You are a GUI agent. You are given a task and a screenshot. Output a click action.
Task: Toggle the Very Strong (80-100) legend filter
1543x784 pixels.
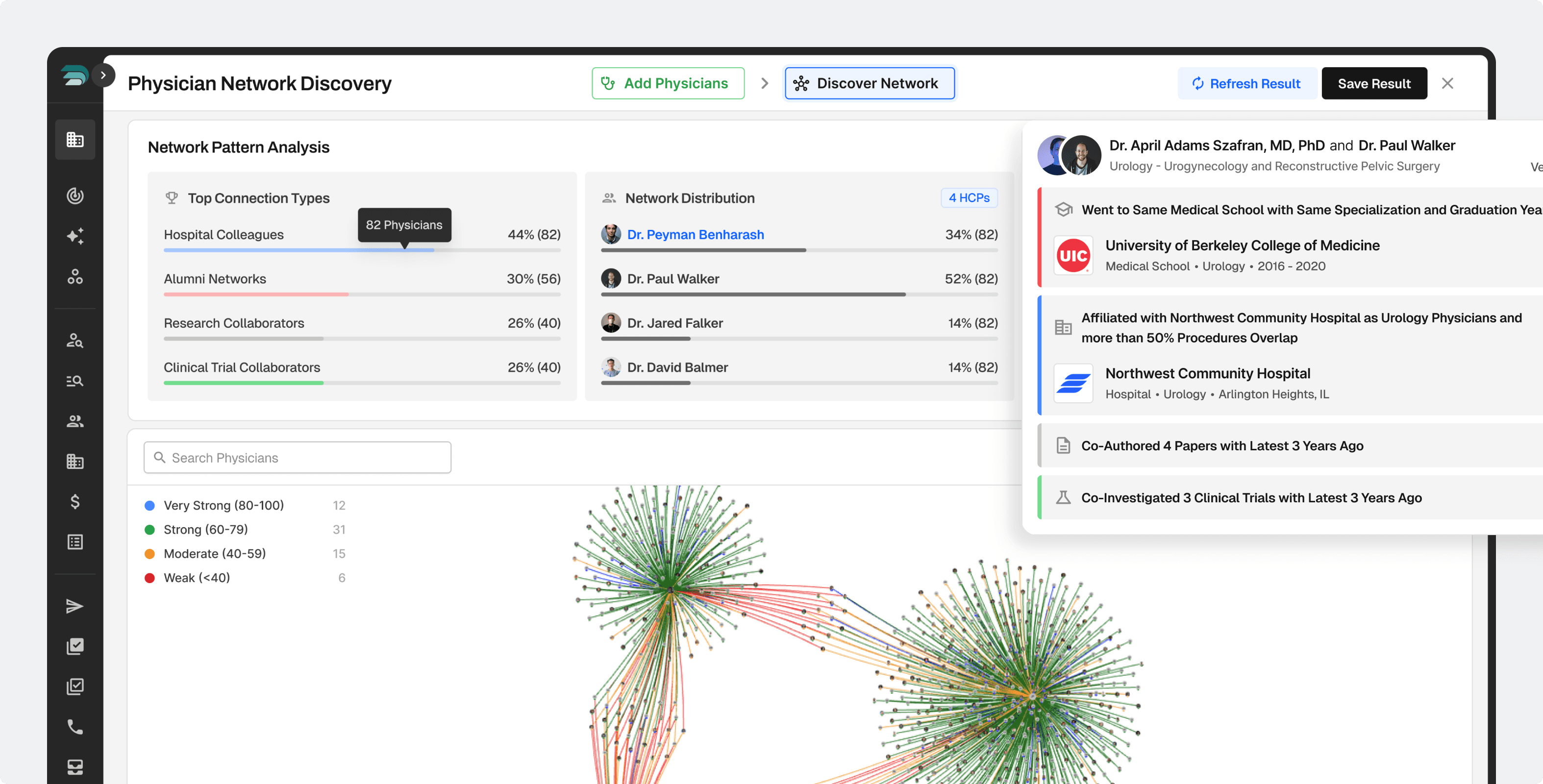(x=245, y=506)
